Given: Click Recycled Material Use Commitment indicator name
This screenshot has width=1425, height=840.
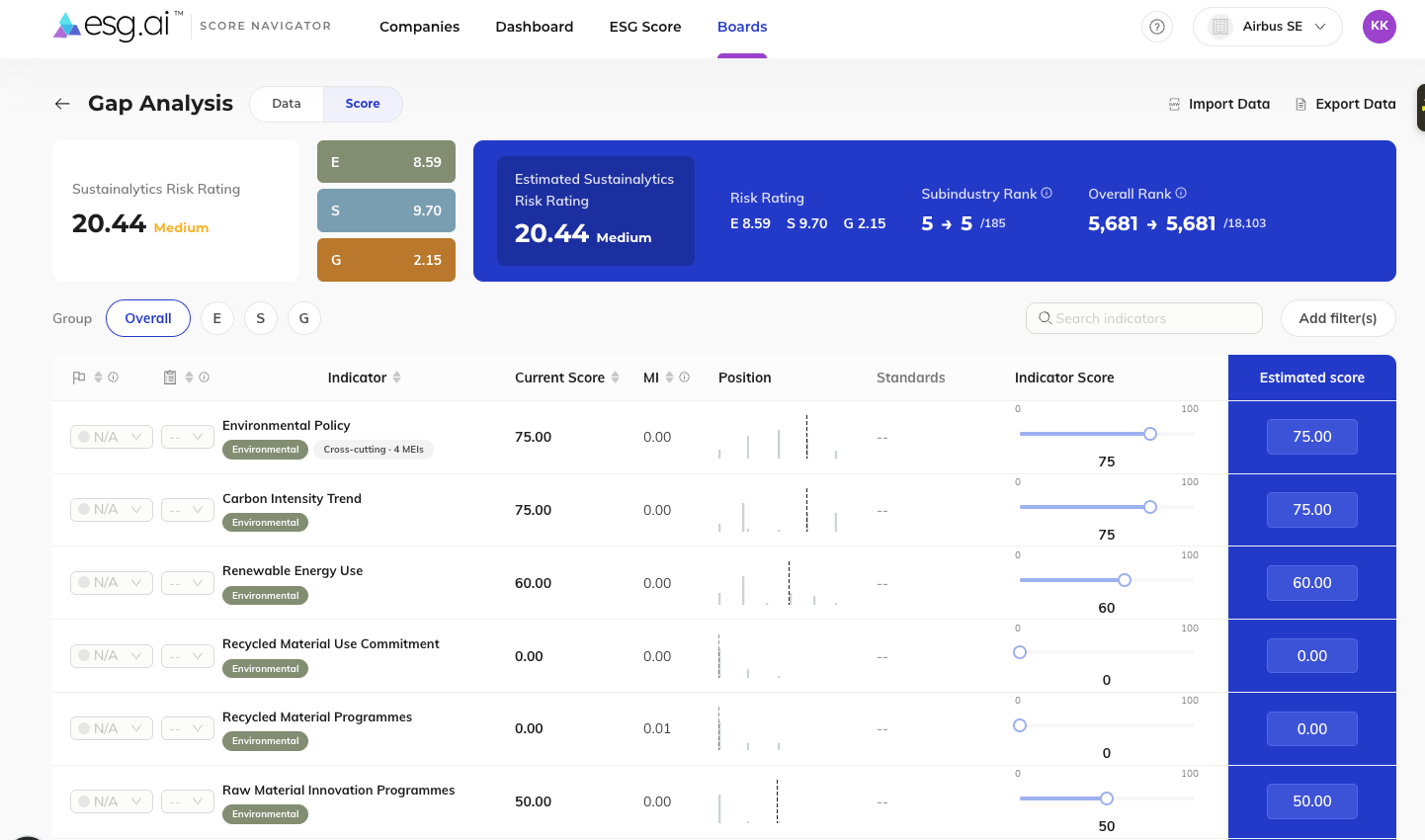Looking at the screenshot, I should pyautogui.click(x=331, y=644).
